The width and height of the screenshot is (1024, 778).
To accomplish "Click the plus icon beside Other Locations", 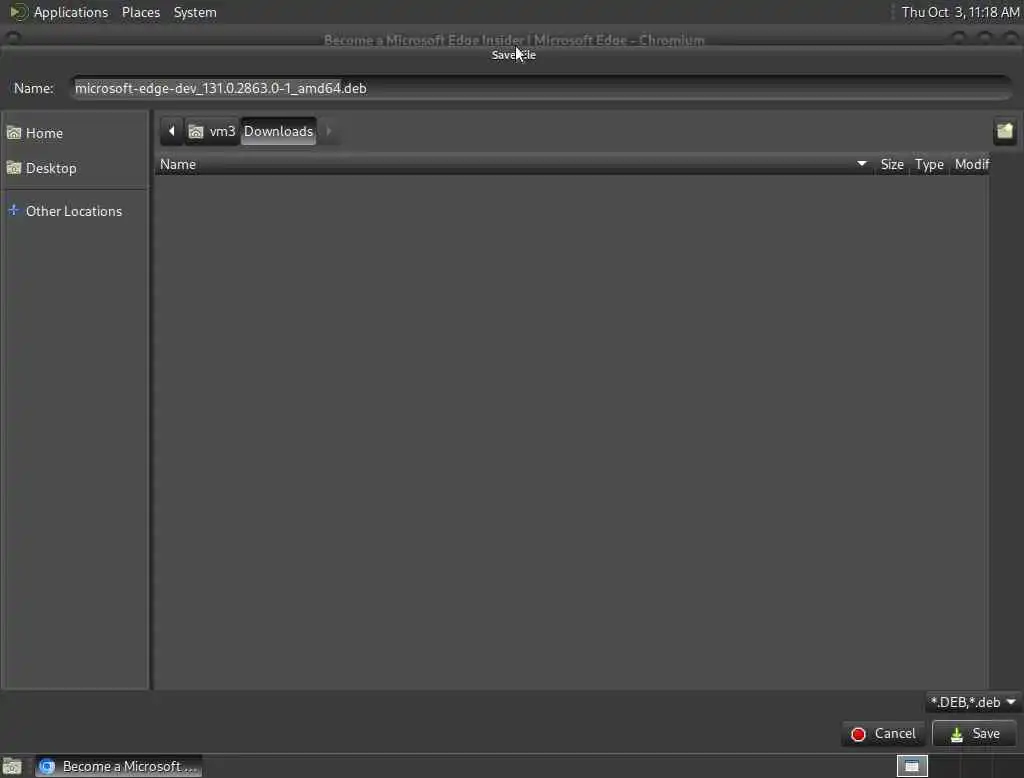I will coord(14,210).
